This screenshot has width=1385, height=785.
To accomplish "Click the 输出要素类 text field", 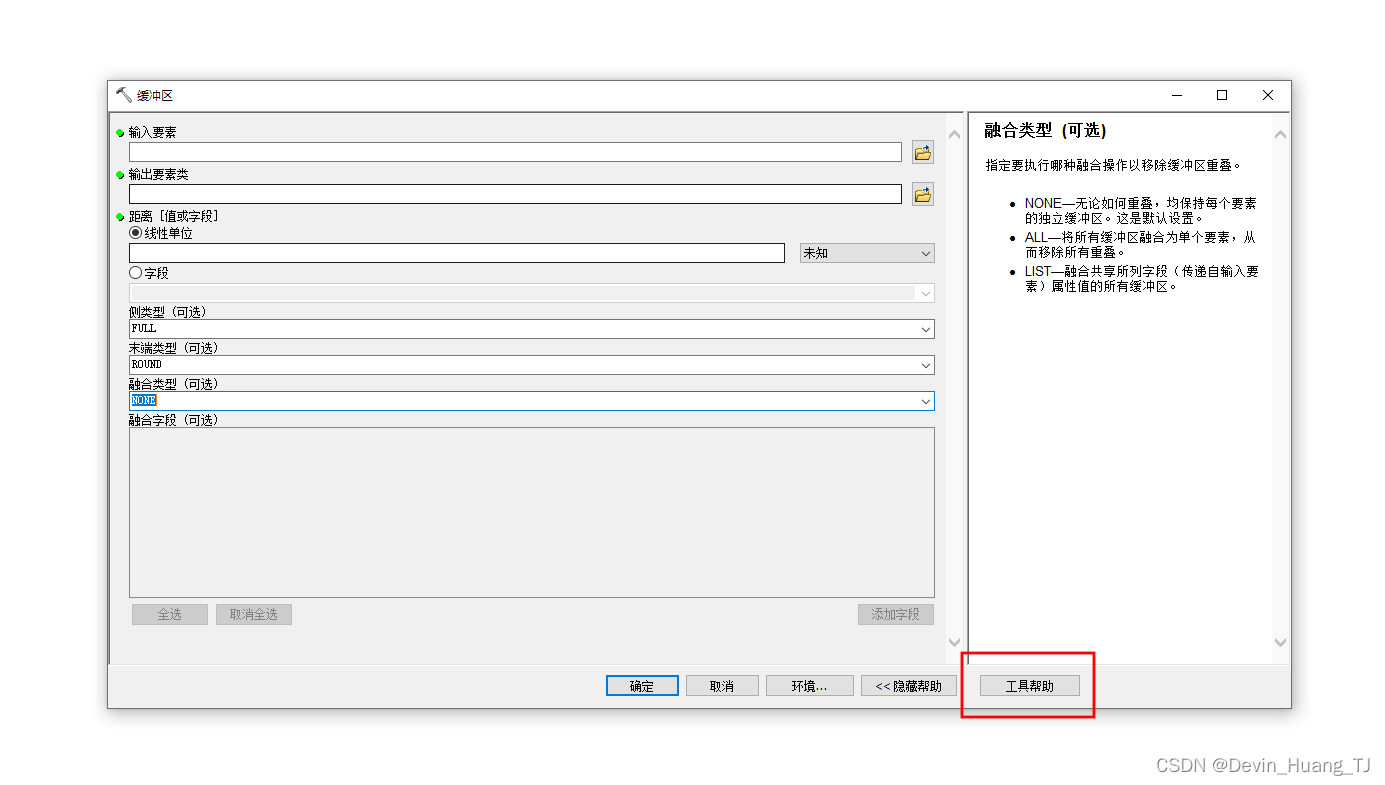I will pos(515,194).
